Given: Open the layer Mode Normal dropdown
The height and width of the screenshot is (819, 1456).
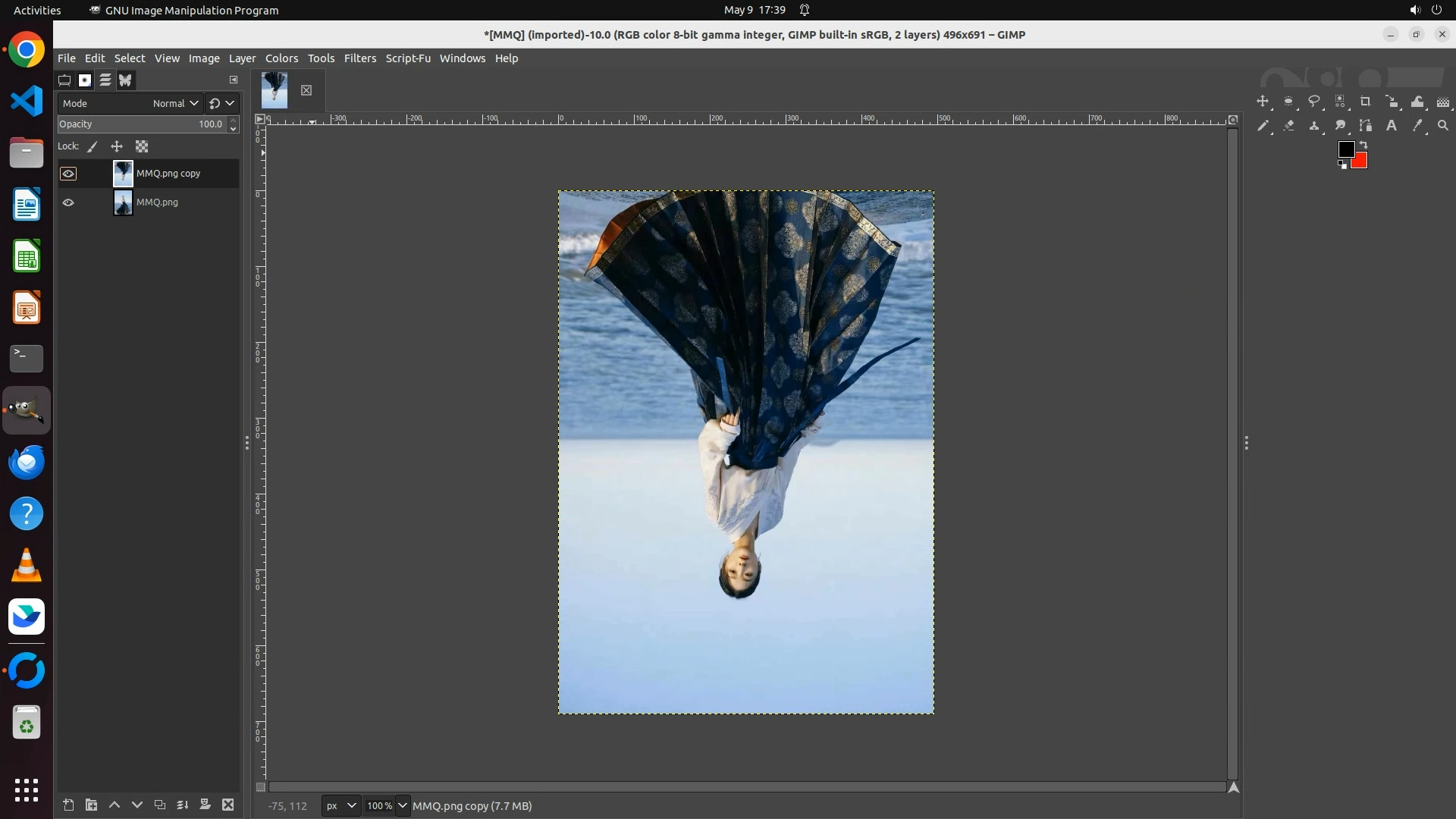Looking at the screenshot, I should tap(175, 103).
